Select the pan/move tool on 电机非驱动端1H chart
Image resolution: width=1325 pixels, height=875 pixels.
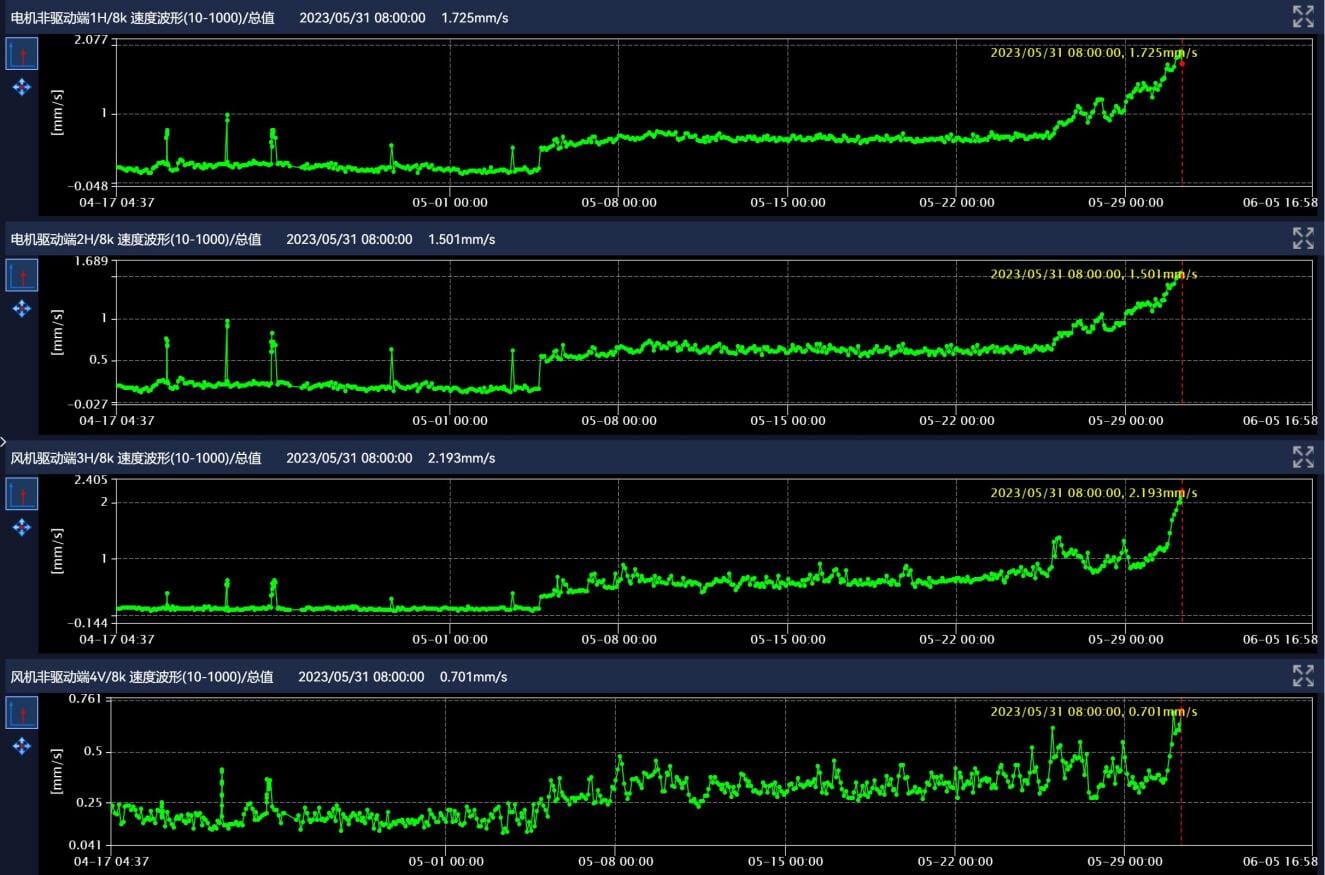coord(21,88)
